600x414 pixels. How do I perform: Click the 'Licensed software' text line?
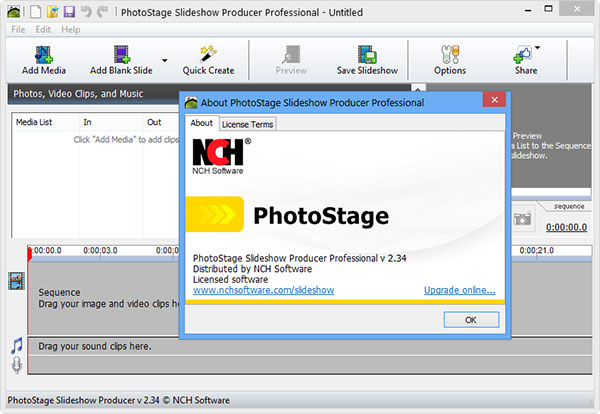(x=230, y=279)
